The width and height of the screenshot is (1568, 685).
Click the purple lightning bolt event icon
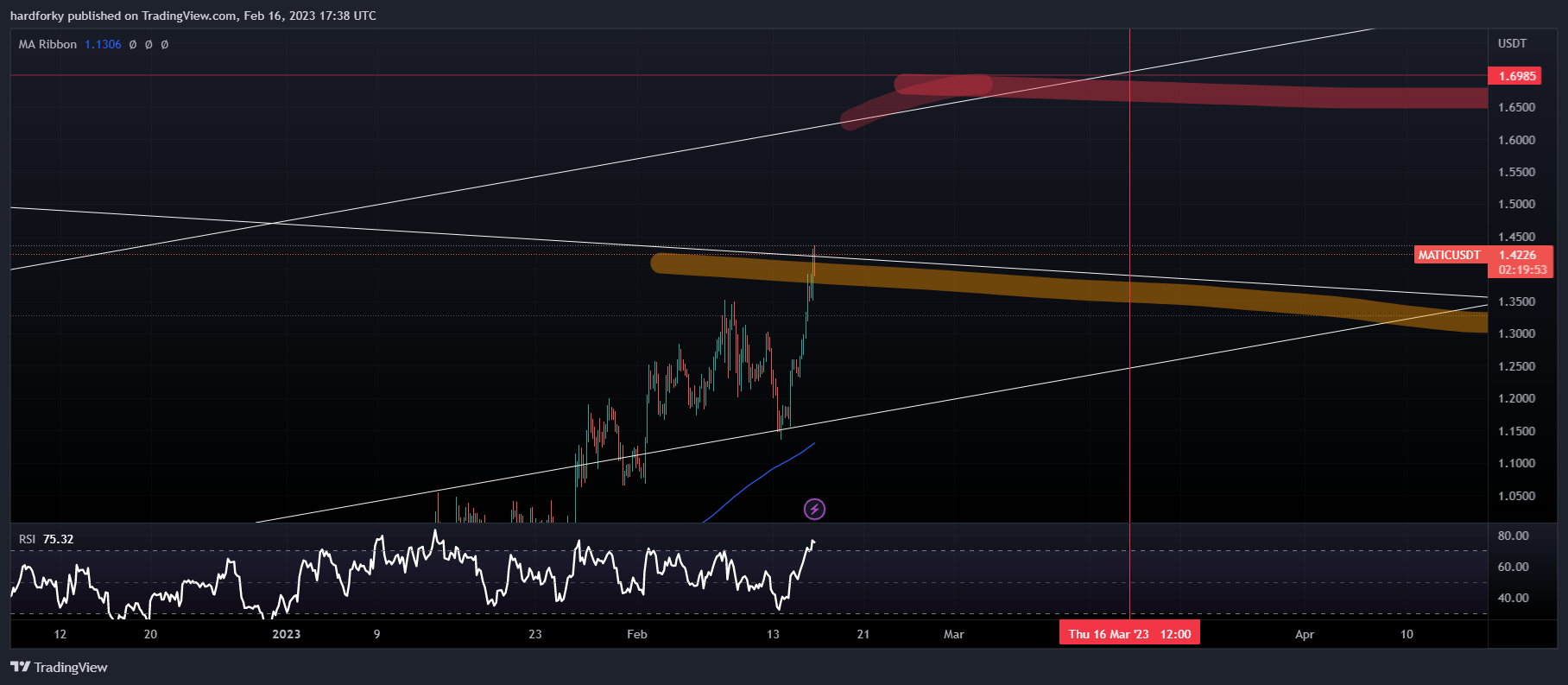(814, 510)
